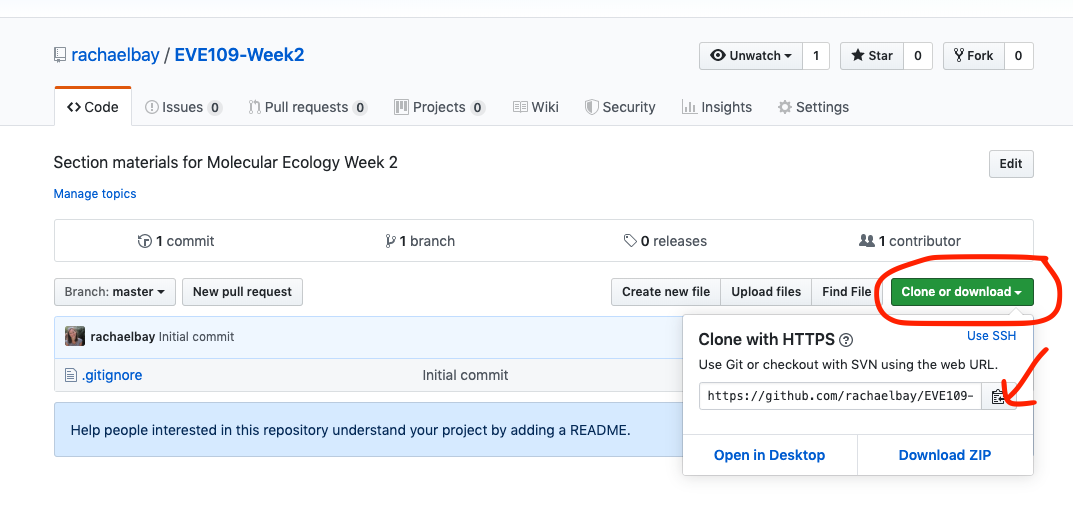Fork the EVE109-Week2 repository

[x=973, y=56]
